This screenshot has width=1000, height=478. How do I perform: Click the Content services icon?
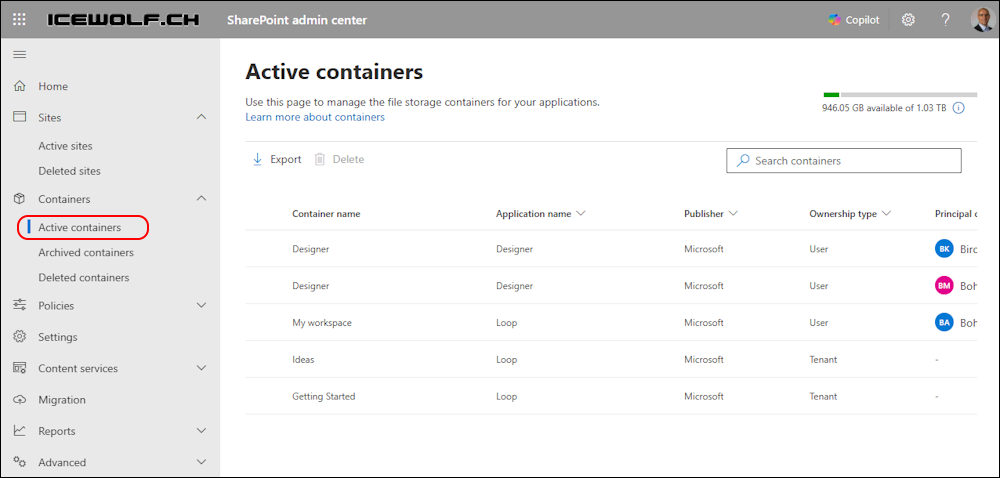coord(20,368)
